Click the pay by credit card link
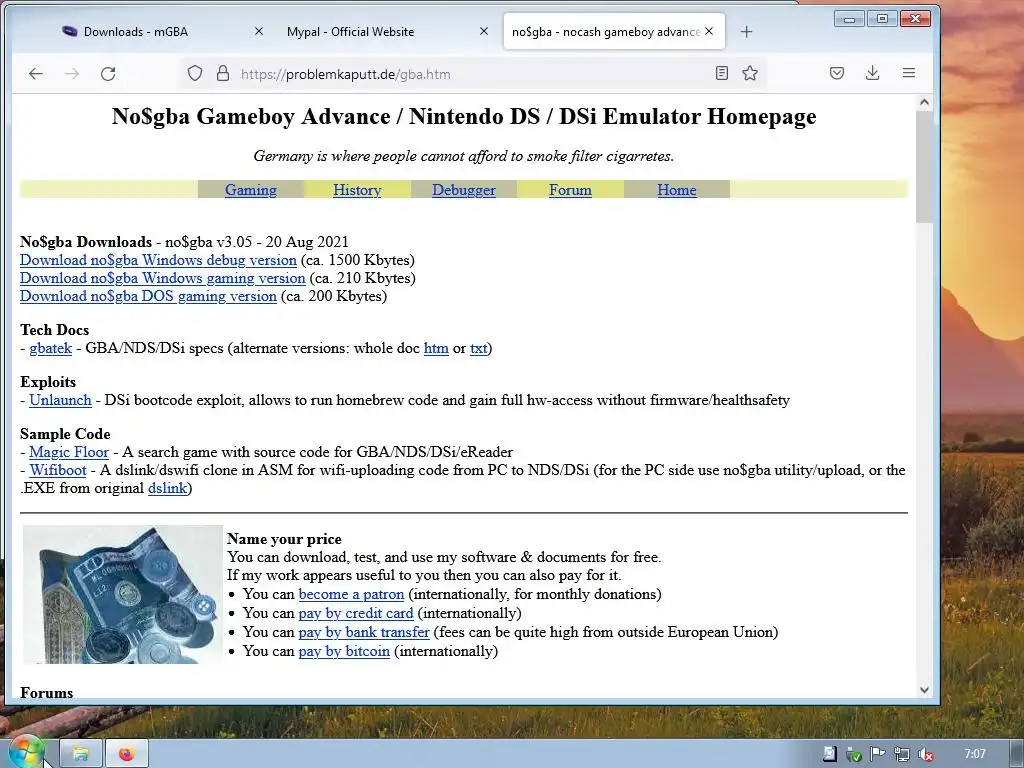Viewport: 1024px width, 768px height. [356, 613]
